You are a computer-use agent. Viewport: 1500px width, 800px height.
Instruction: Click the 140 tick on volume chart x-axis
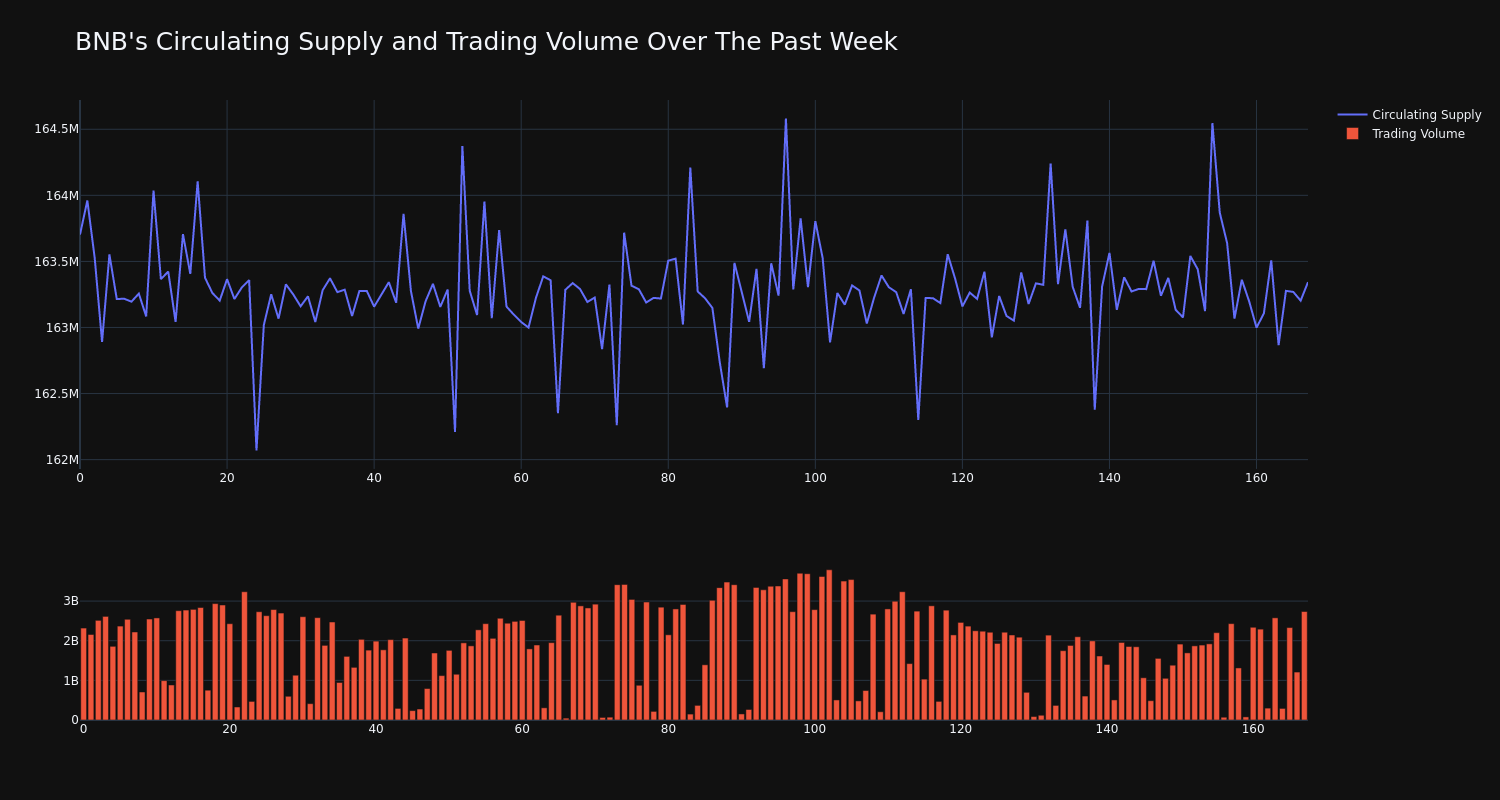1107,729
